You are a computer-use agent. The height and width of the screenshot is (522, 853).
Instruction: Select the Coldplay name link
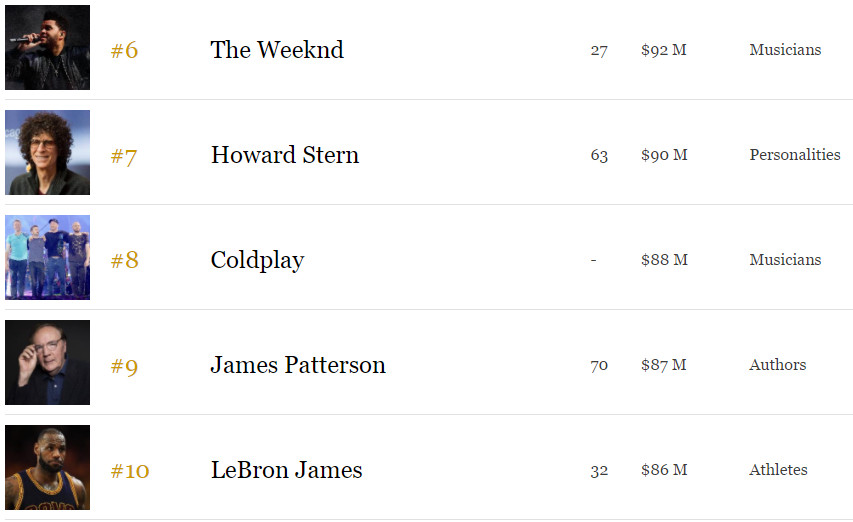[257, 260]
